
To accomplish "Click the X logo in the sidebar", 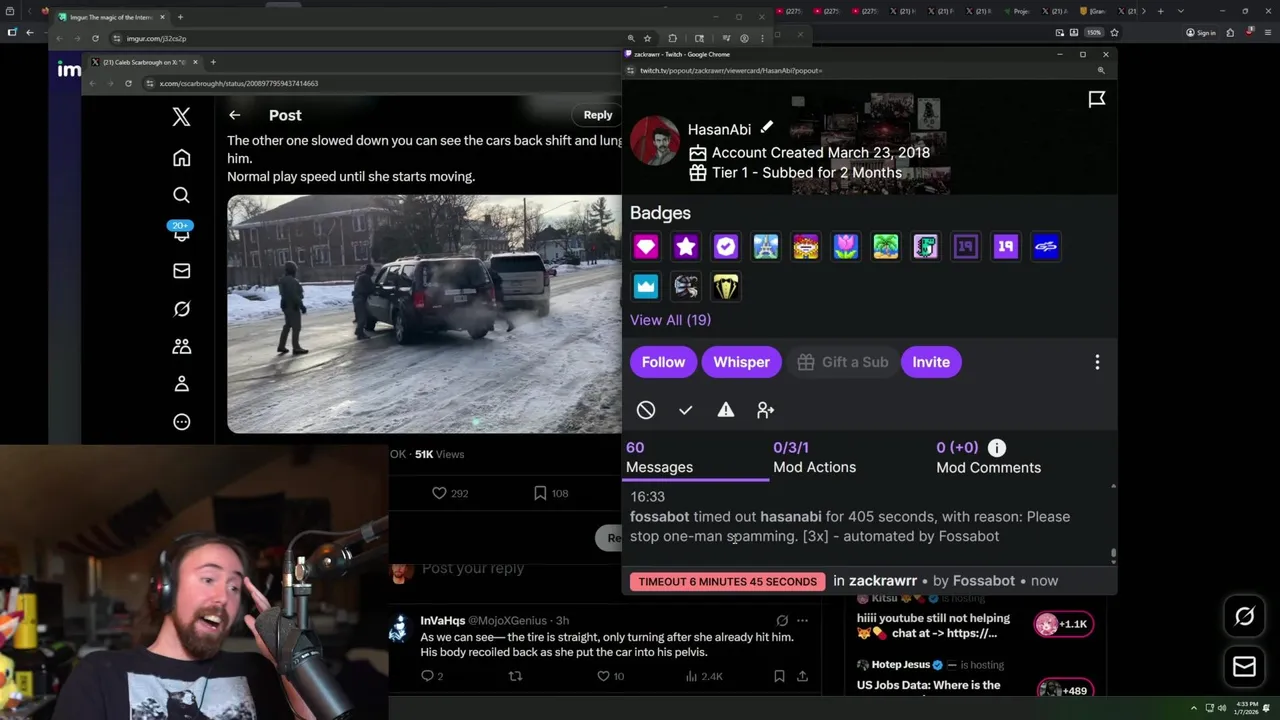I will [181, 116].
